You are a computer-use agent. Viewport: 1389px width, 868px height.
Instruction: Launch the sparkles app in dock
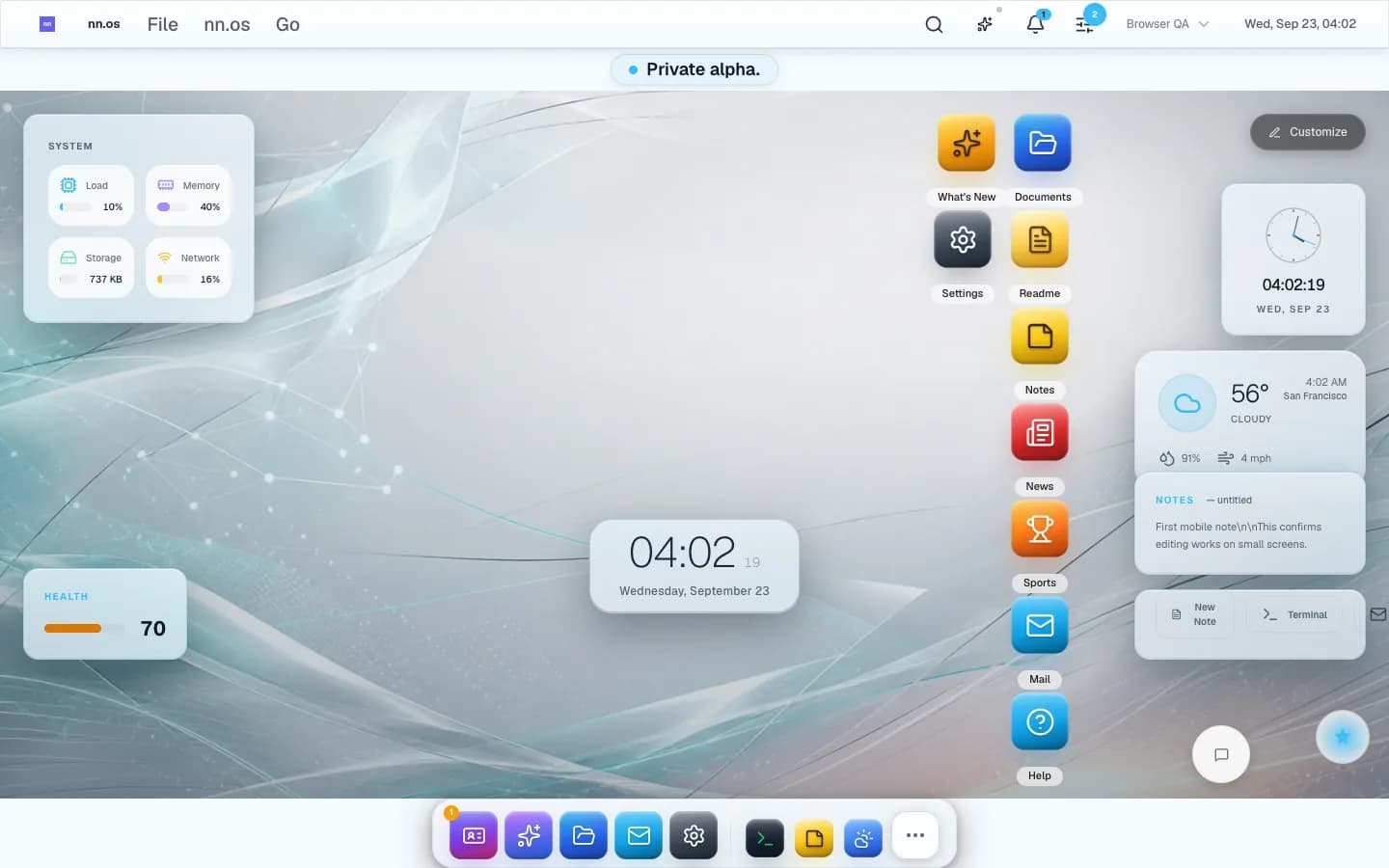pos(529,836)
